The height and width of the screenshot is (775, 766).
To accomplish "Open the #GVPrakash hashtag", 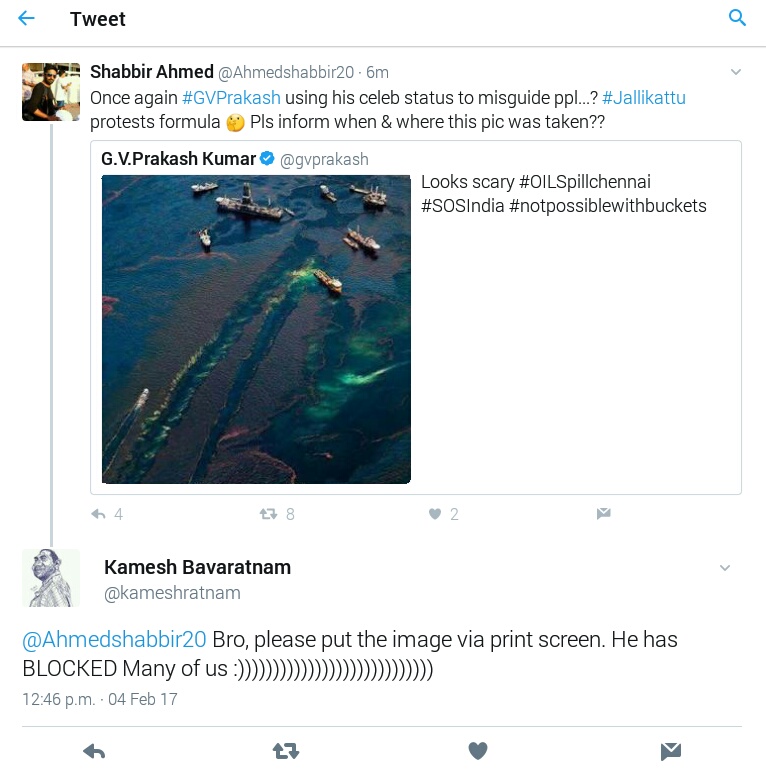I will (231, 98).
